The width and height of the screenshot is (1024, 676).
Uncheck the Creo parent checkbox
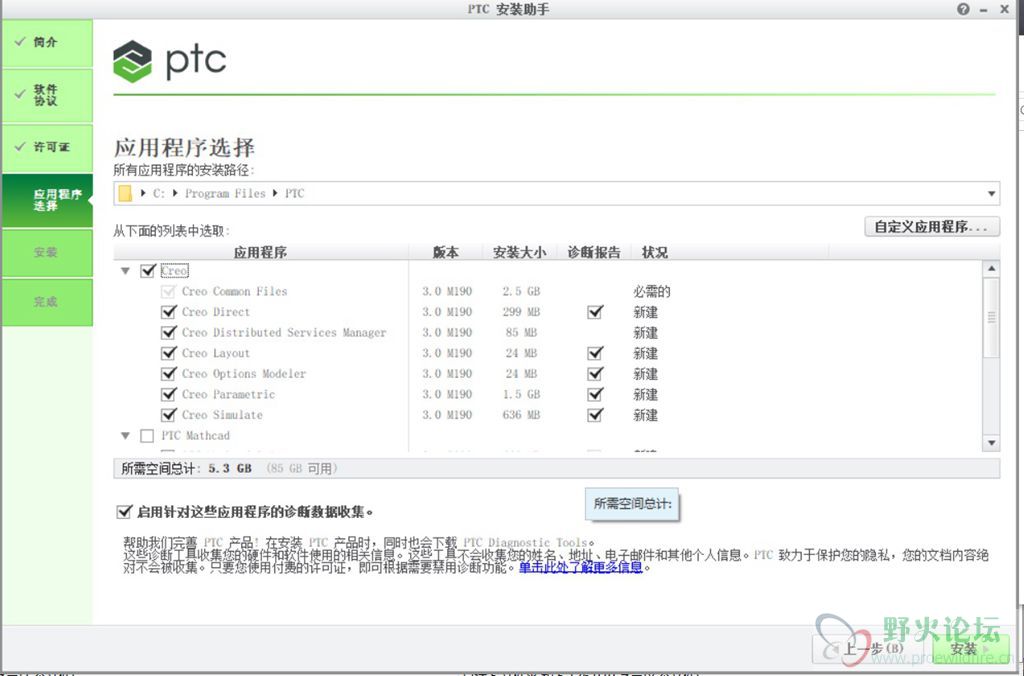click(x=148, y=270)
